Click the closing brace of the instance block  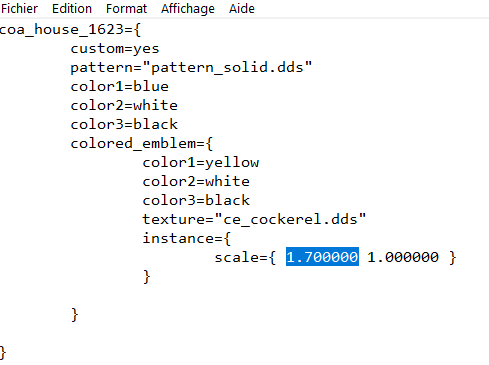[147, 276]
